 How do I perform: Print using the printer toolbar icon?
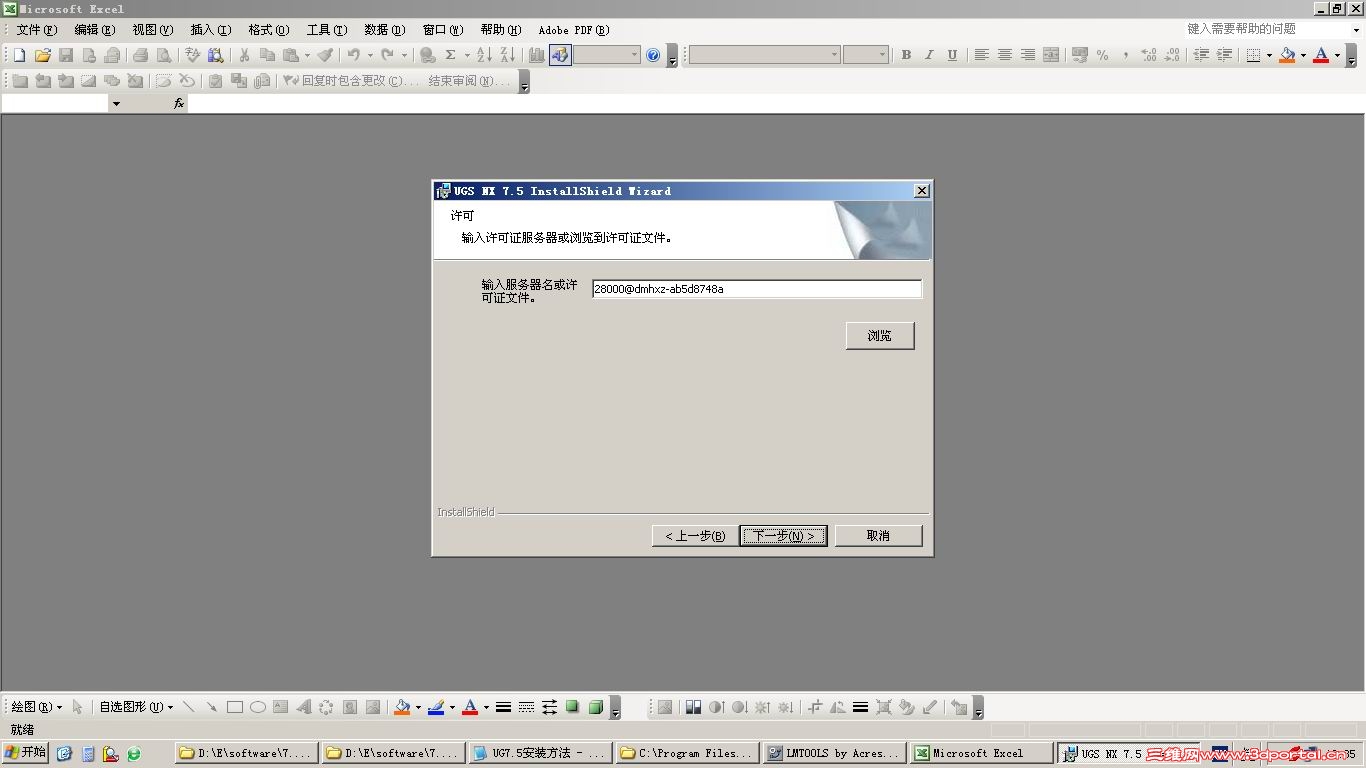[140, 55]
